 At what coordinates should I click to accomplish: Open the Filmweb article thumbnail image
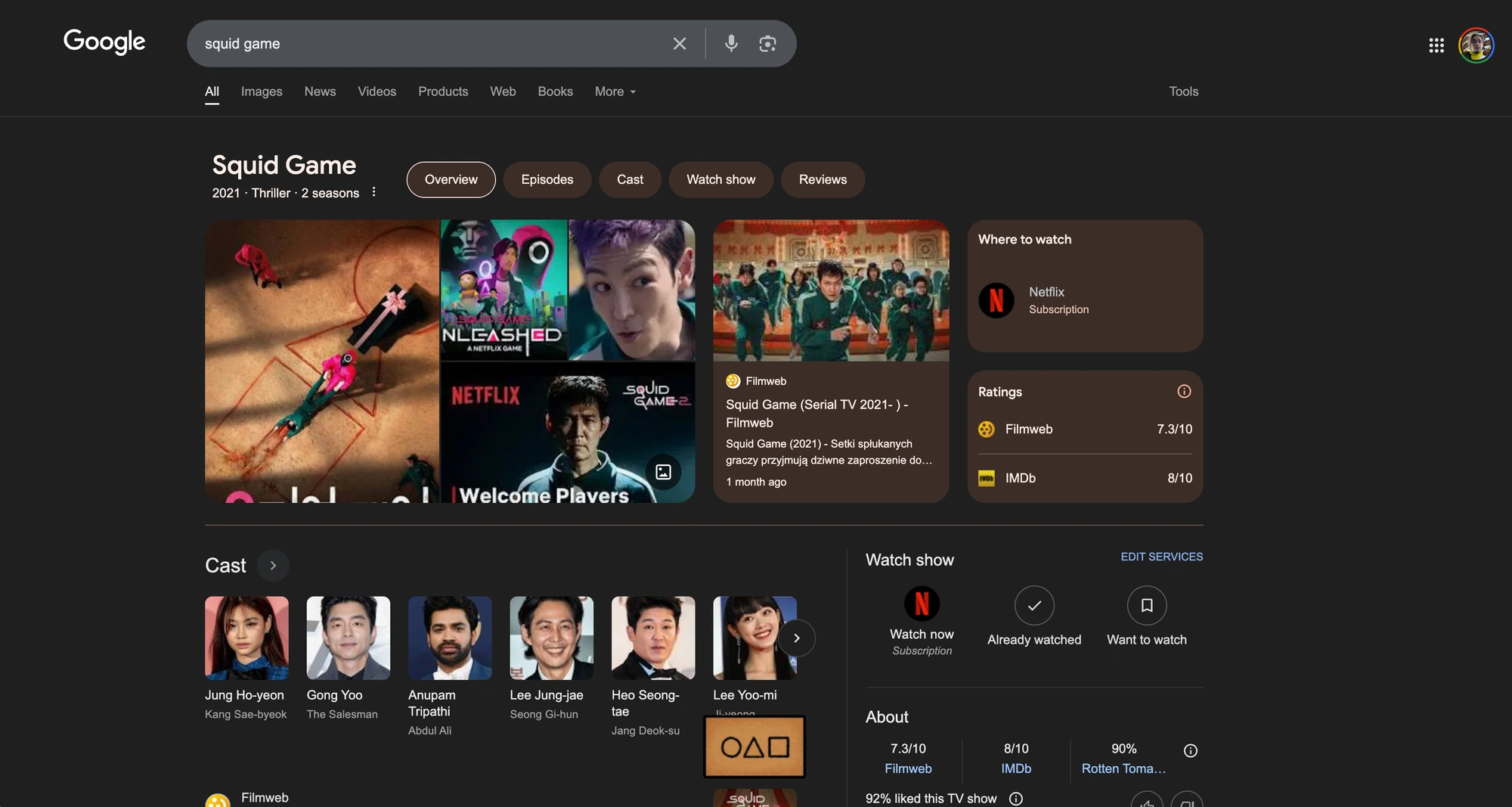[831, 290]
